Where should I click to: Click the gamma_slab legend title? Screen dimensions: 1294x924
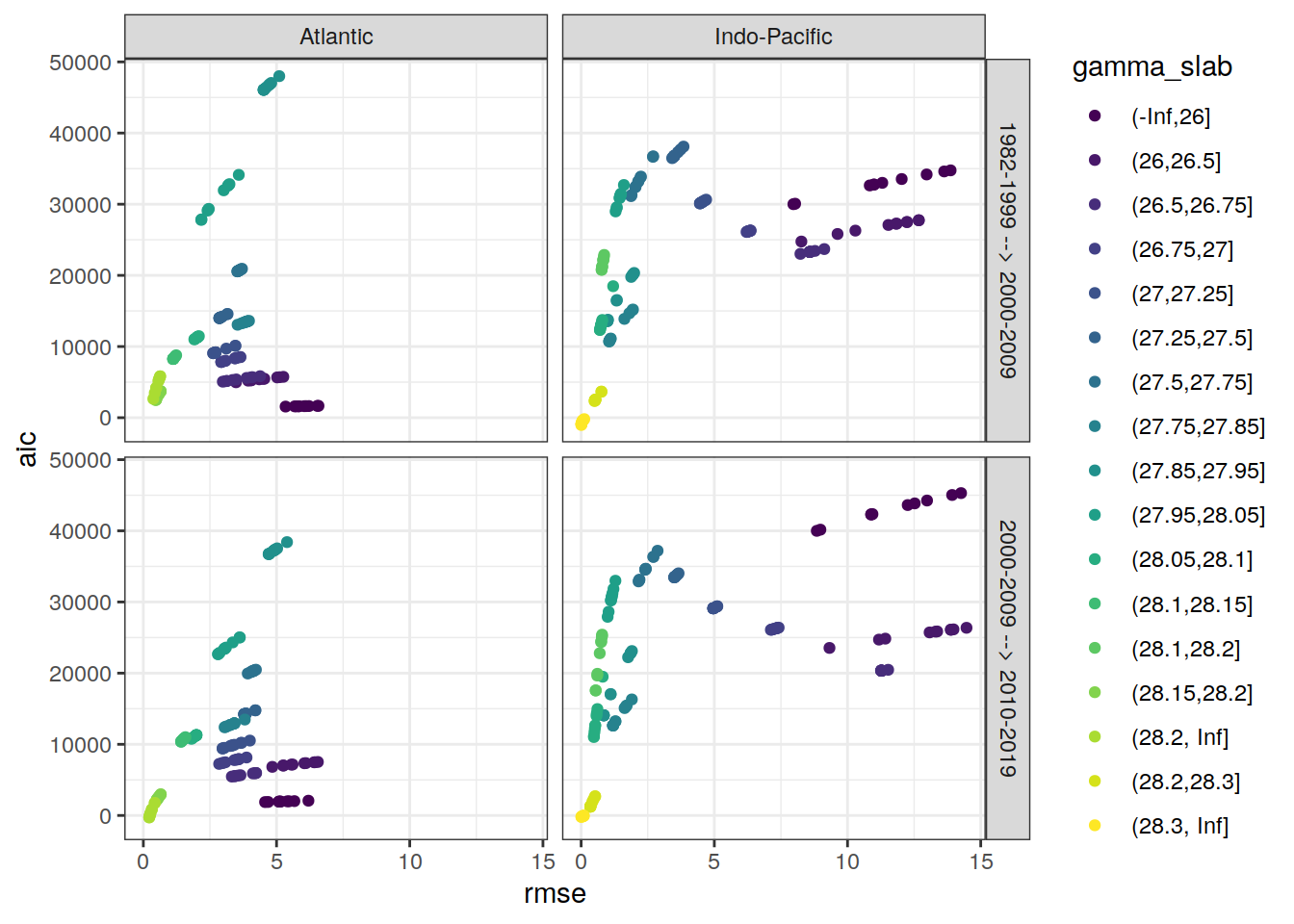pyautogui.click(x=1152, y=66)
